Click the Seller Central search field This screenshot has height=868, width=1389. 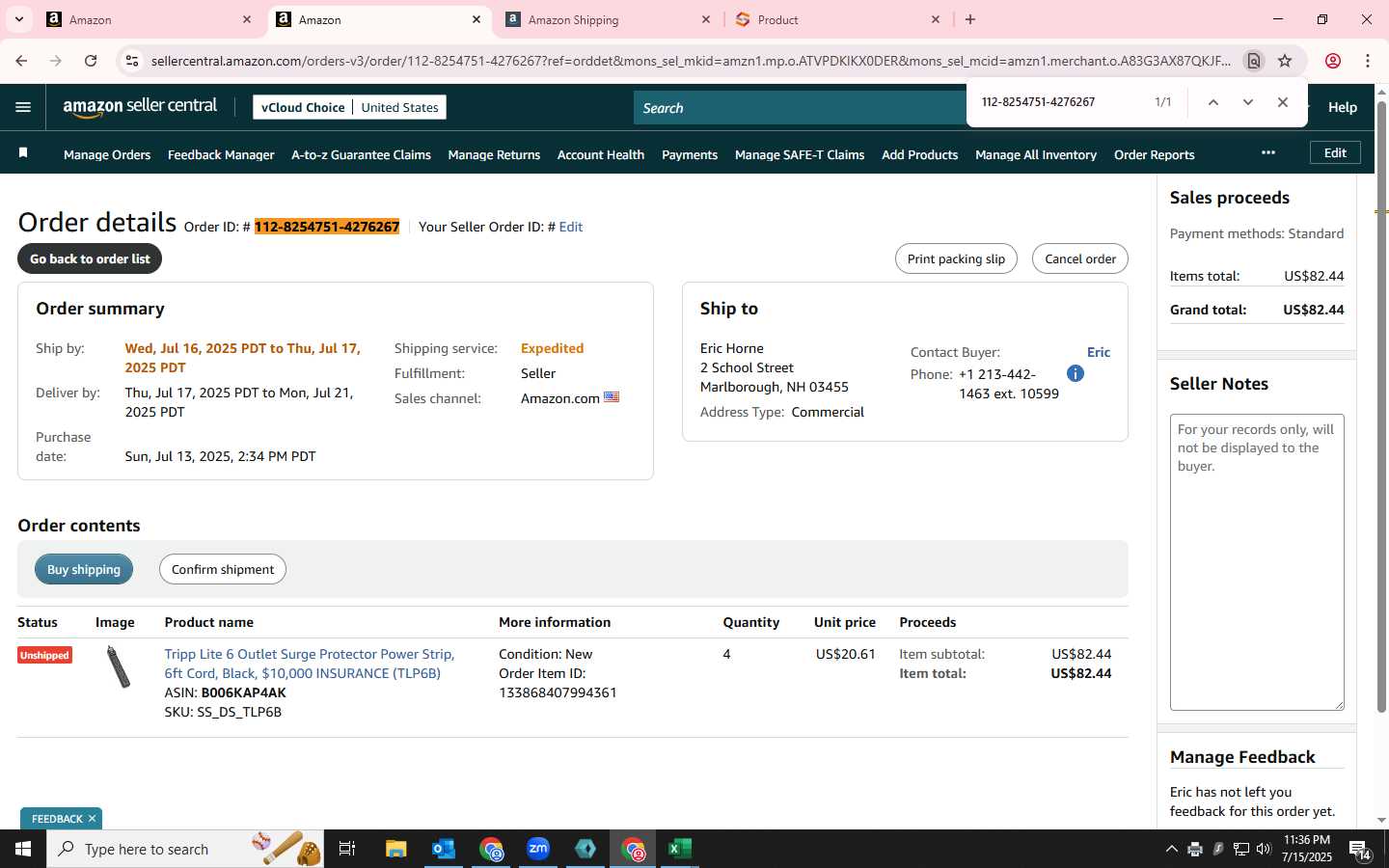coord(799,108)
